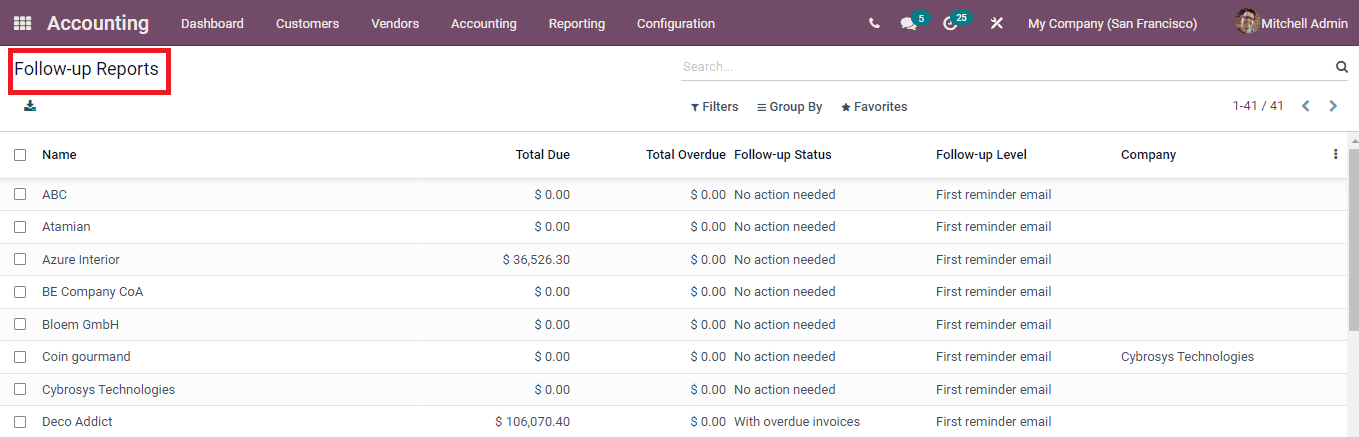Open the Vendors menu
The height and width of the screenshot is (437, 1359).
pos(395,23)
